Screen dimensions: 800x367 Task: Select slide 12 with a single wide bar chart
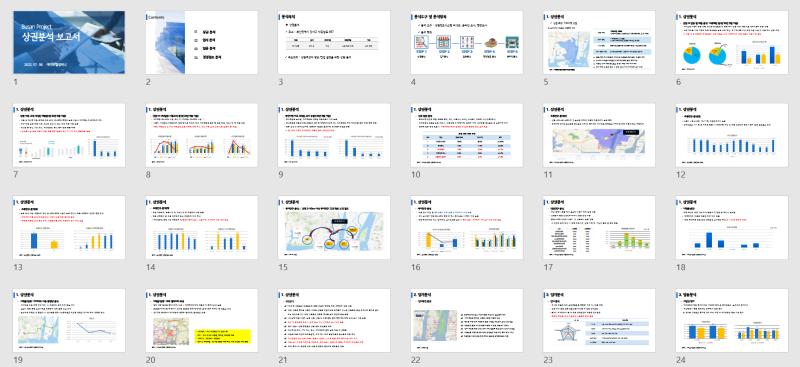732,135
